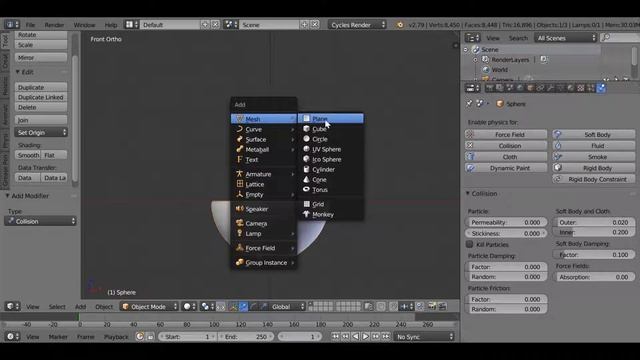The image size is (640, 360).
Task: Click the Soft Body Inner slider
Action: tap(594, 232)
